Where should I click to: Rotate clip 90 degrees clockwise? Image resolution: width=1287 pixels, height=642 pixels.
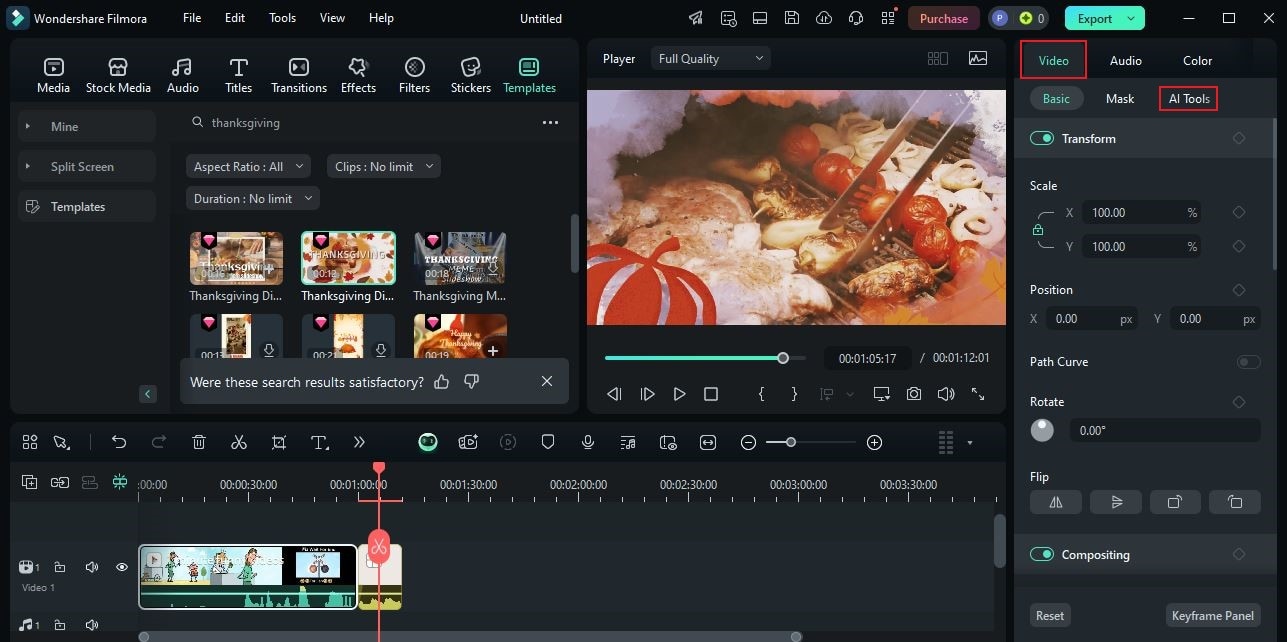click(1175, 502)
